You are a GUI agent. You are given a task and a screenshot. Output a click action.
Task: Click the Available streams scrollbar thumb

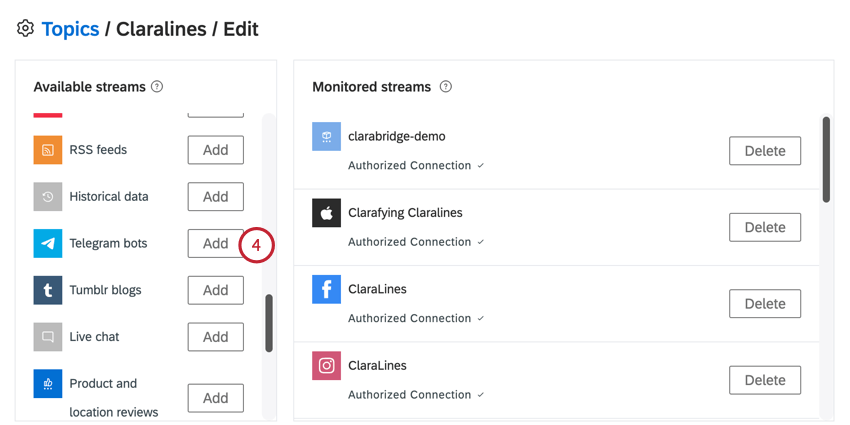tap(269, 323)
